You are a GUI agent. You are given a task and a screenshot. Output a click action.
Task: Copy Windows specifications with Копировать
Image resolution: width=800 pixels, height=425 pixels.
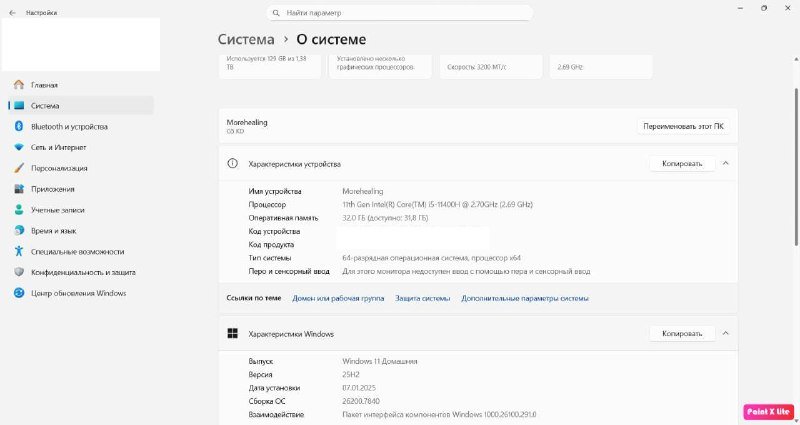(682, 333)
